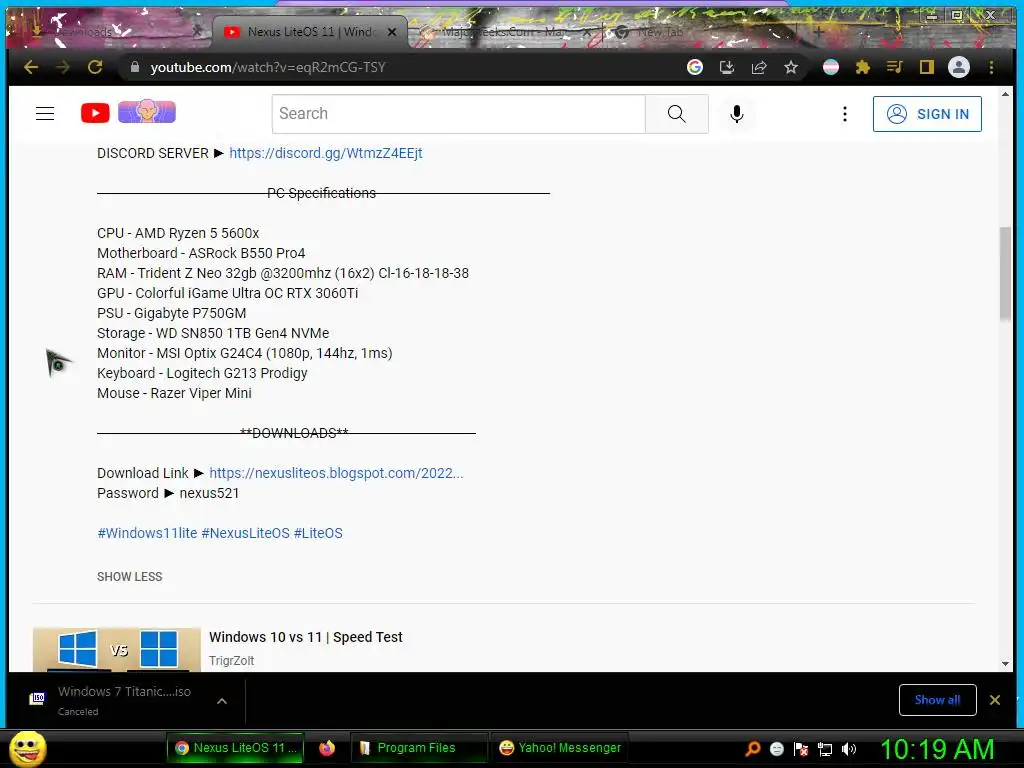Click the install app icon in address bar
Screen dimensions: 1024x768
tap(727, 67)
